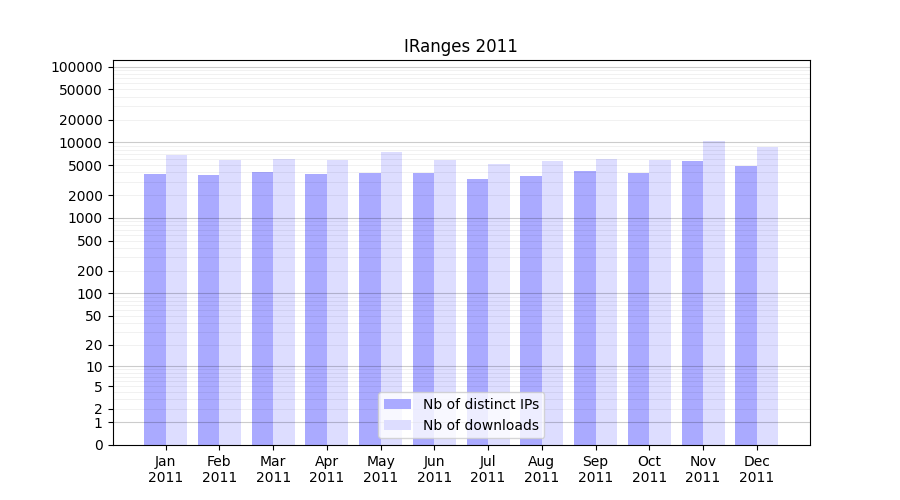900x500 pixels.
Task: Click the 100000 y-axis tick label
Action: coord(77,67)
